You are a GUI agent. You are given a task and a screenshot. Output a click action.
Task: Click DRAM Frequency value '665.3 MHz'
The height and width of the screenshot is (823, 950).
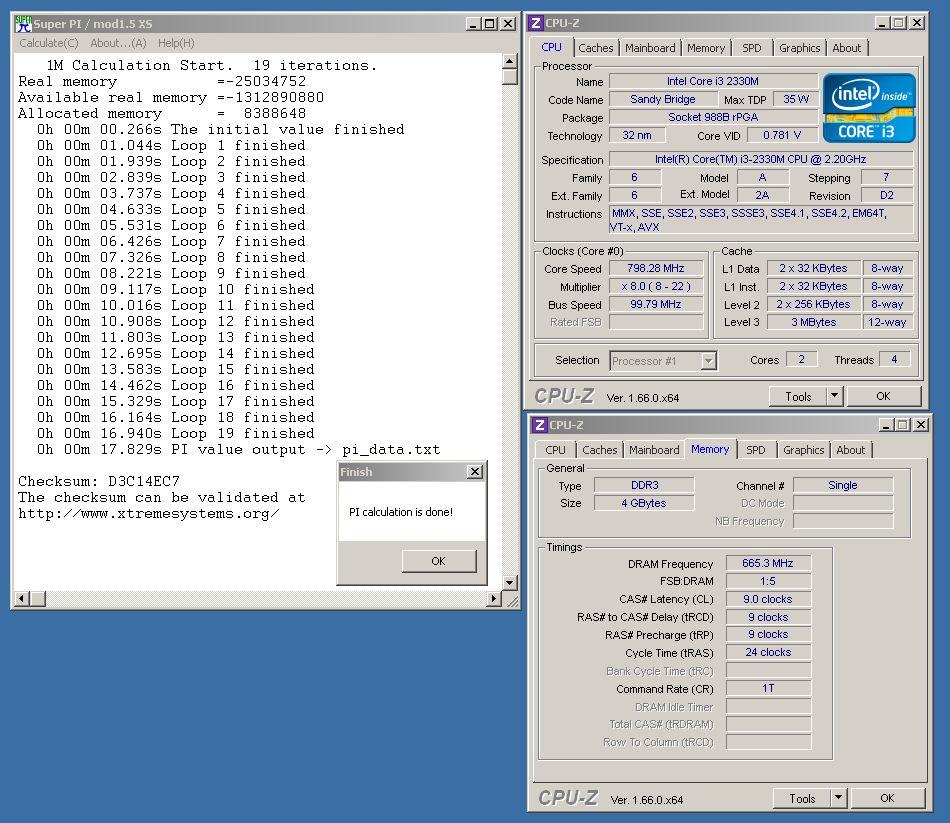point(768,564)
